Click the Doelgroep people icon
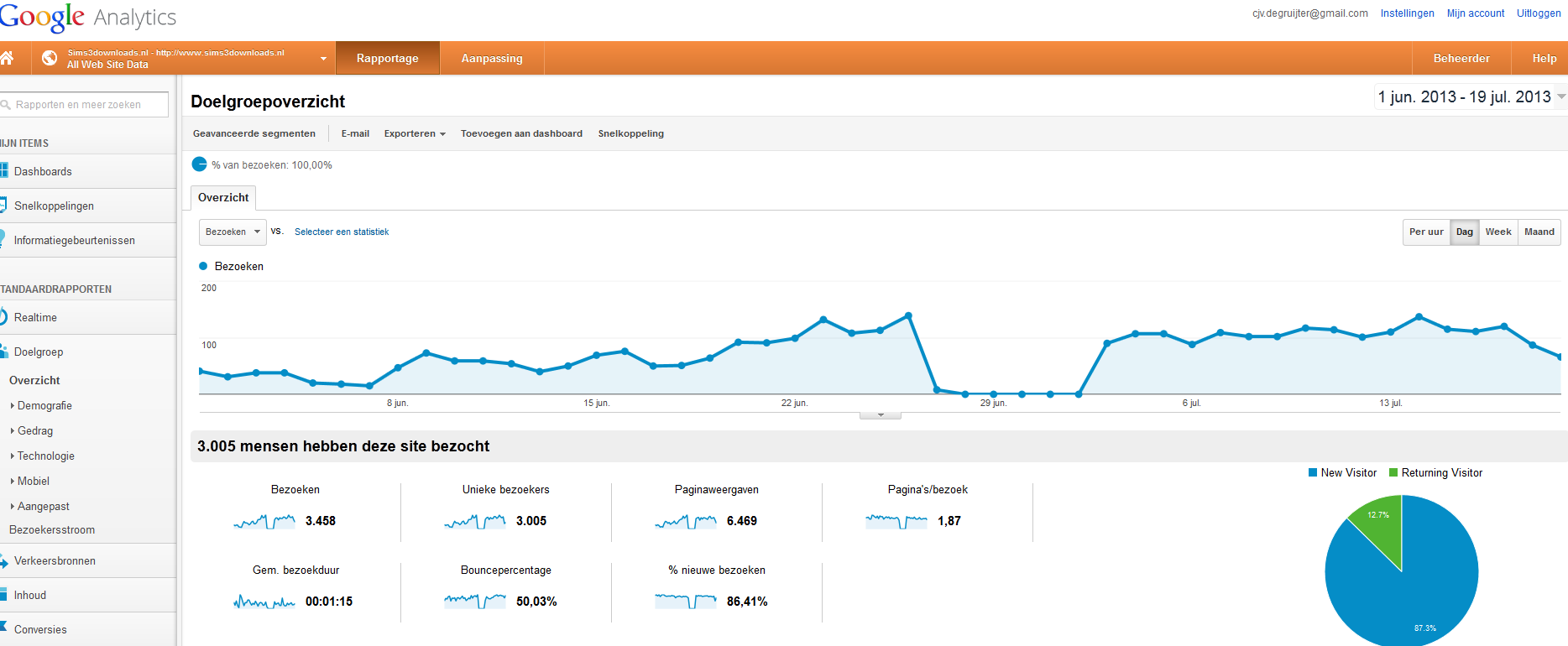 [4, 352]
